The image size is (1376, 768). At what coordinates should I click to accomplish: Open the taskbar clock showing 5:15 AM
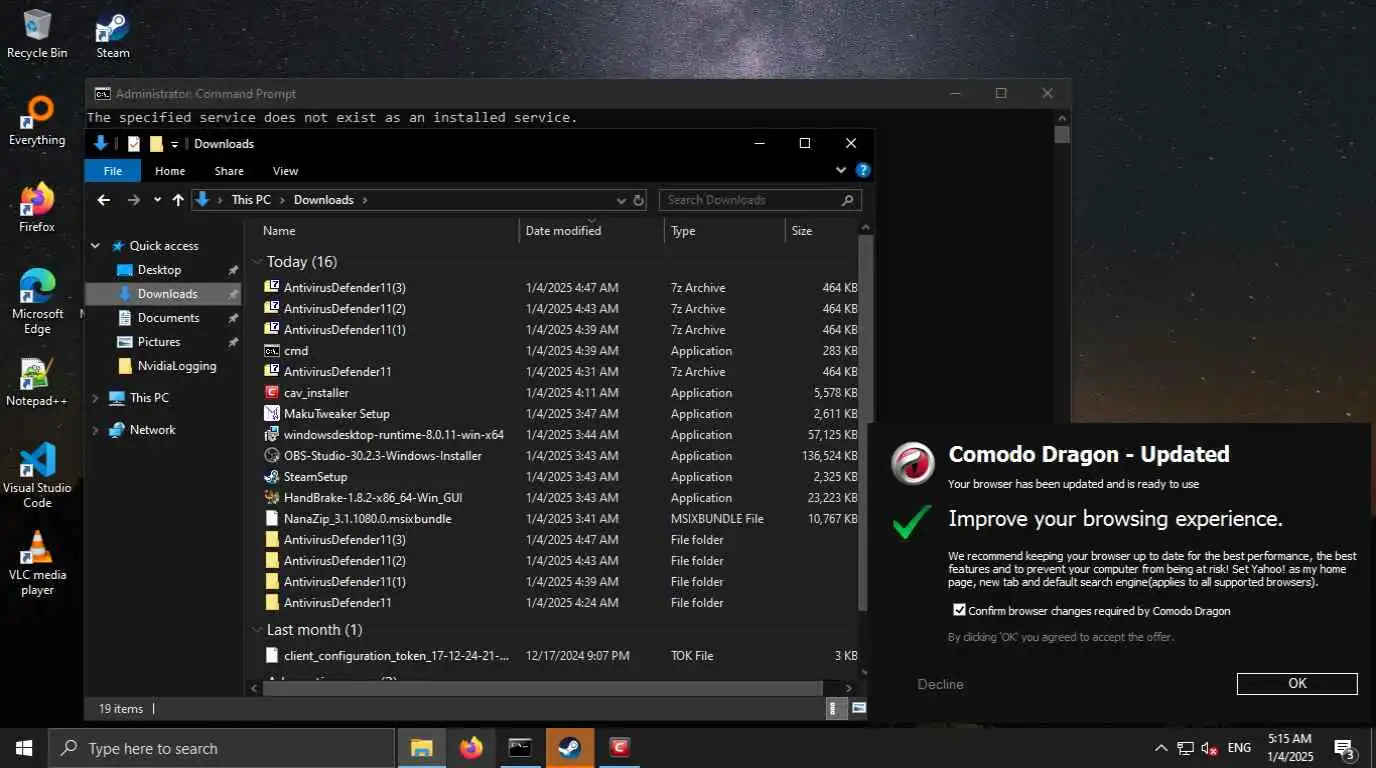(x=1289, y=748)
